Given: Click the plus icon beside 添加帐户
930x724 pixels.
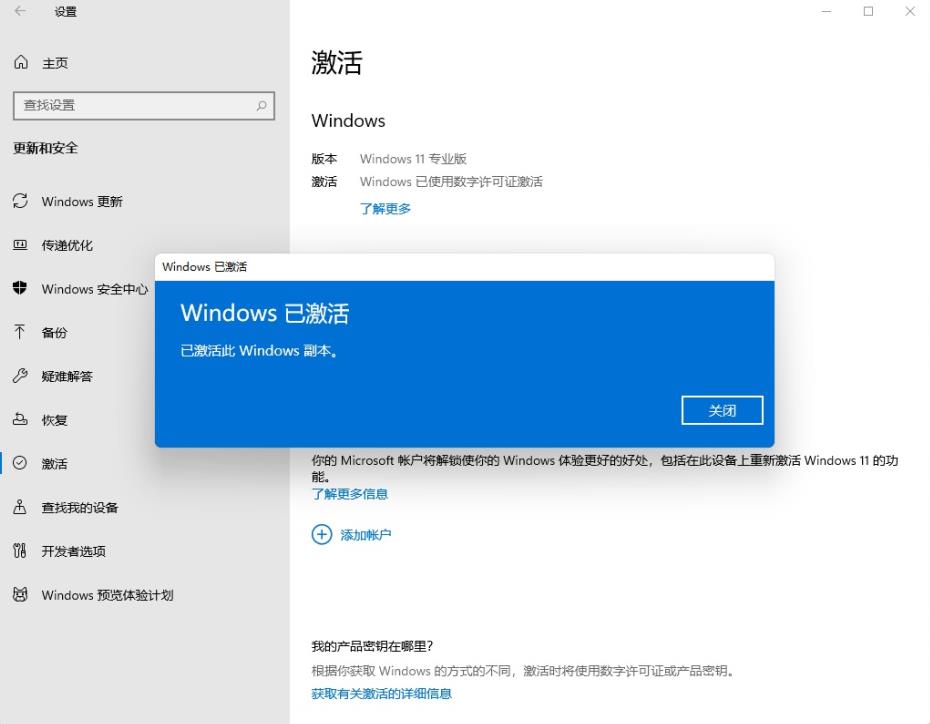Looking at the screenshot, I should [321, 534].
